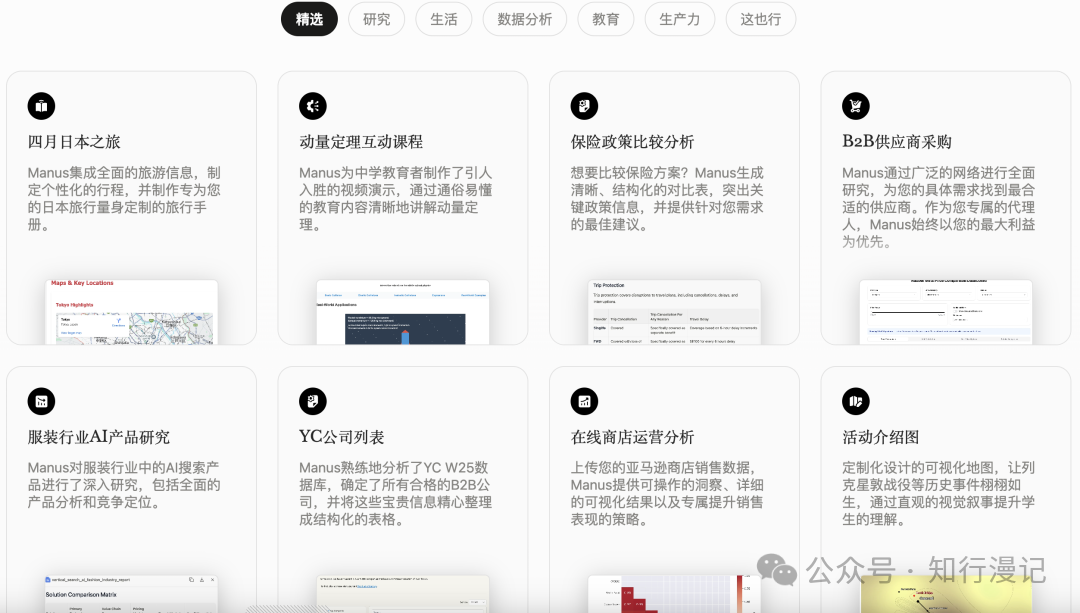Click the chart icon on 服装行业AI产品研究 card
This screenshot has width=1080, height=613.
pyautogui.click(x=41, y=402)
